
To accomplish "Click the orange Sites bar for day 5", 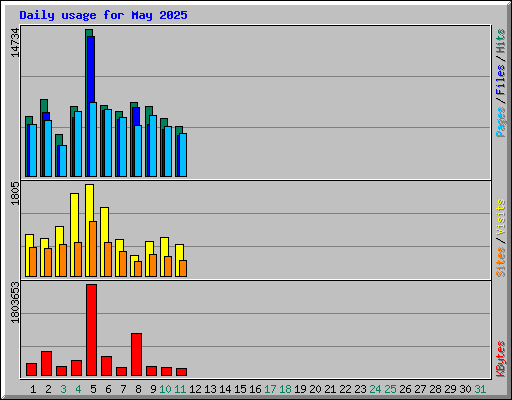I will tap(93, 249).
